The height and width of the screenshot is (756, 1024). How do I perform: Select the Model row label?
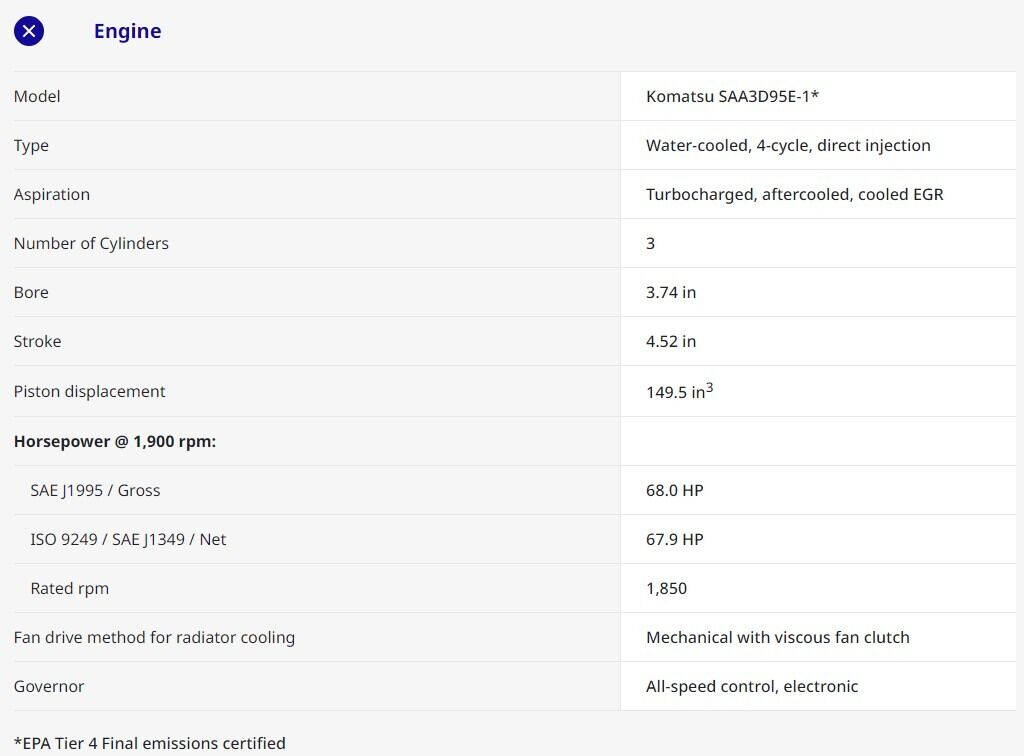[x=37, y=96]
